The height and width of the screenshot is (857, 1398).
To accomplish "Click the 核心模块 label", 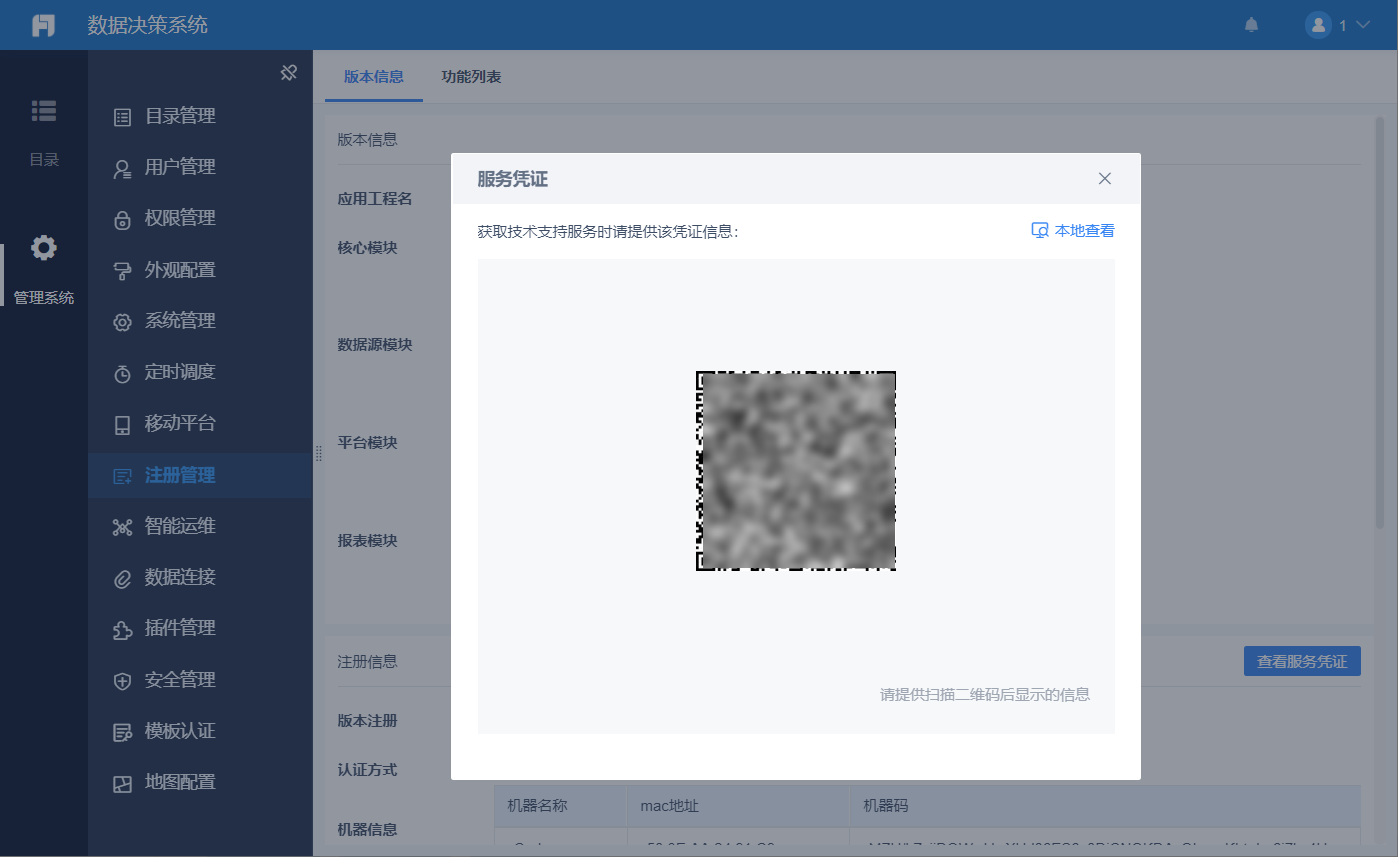I will tap(368, 247).
